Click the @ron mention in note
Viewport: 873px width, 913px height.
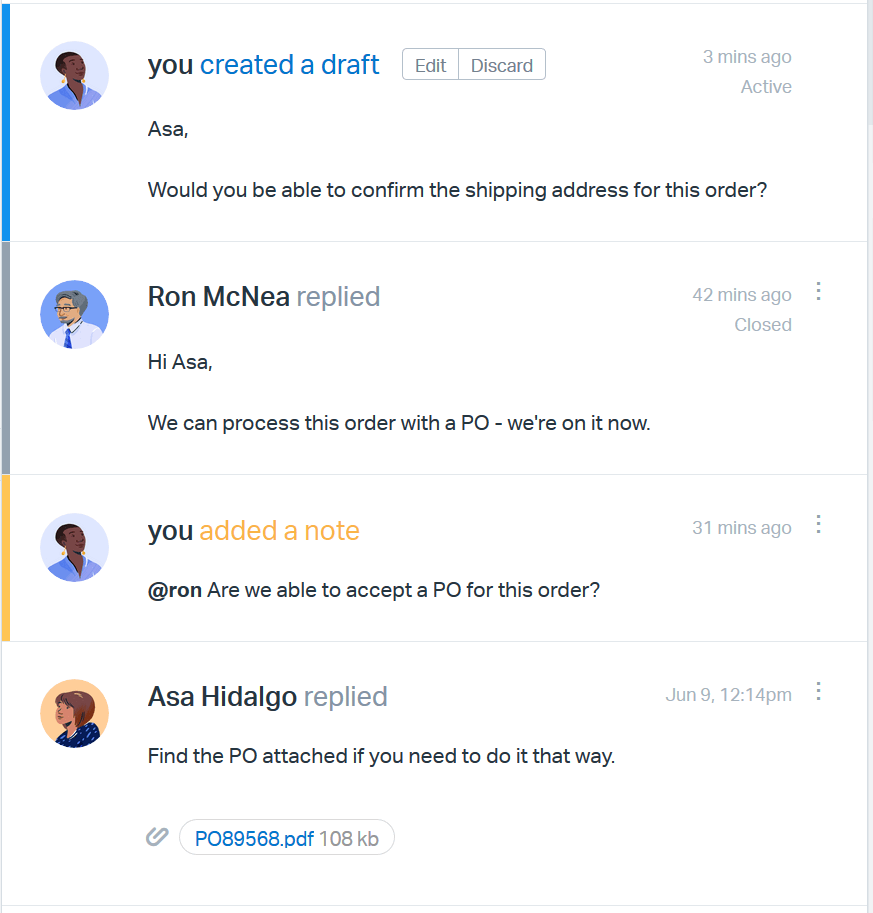(175, 590)
